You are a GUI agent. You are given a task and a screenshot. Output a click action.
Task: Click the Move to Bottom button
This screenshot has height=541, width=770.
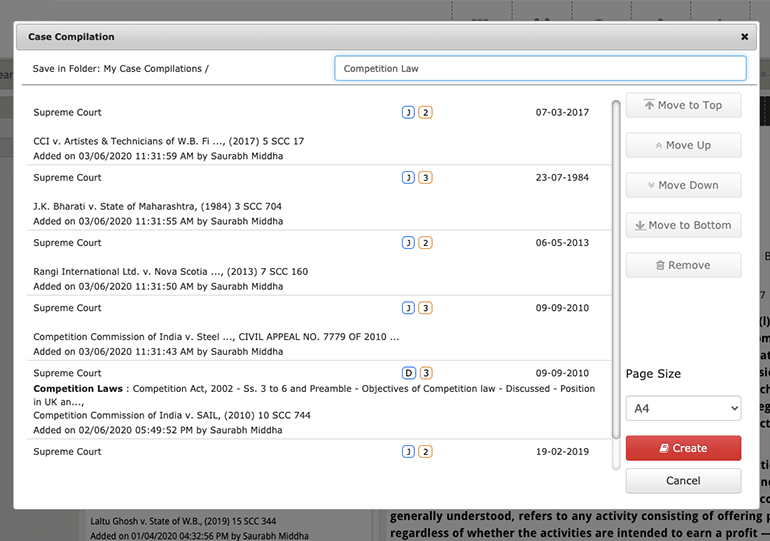(x=683, y=225)
